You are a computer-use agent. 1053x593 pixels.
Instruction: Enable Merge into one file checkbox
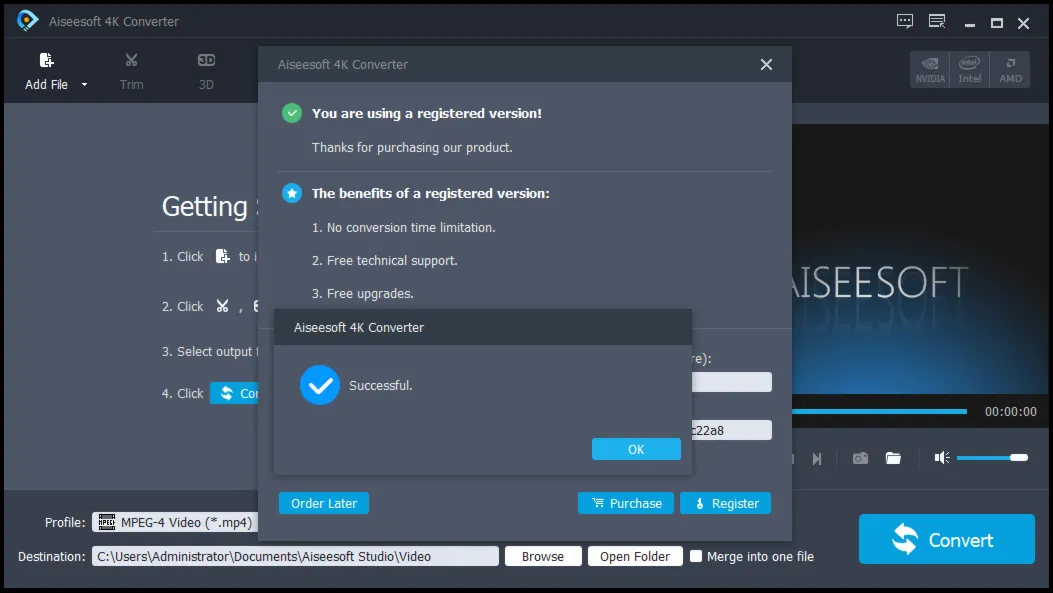[696, 556]
